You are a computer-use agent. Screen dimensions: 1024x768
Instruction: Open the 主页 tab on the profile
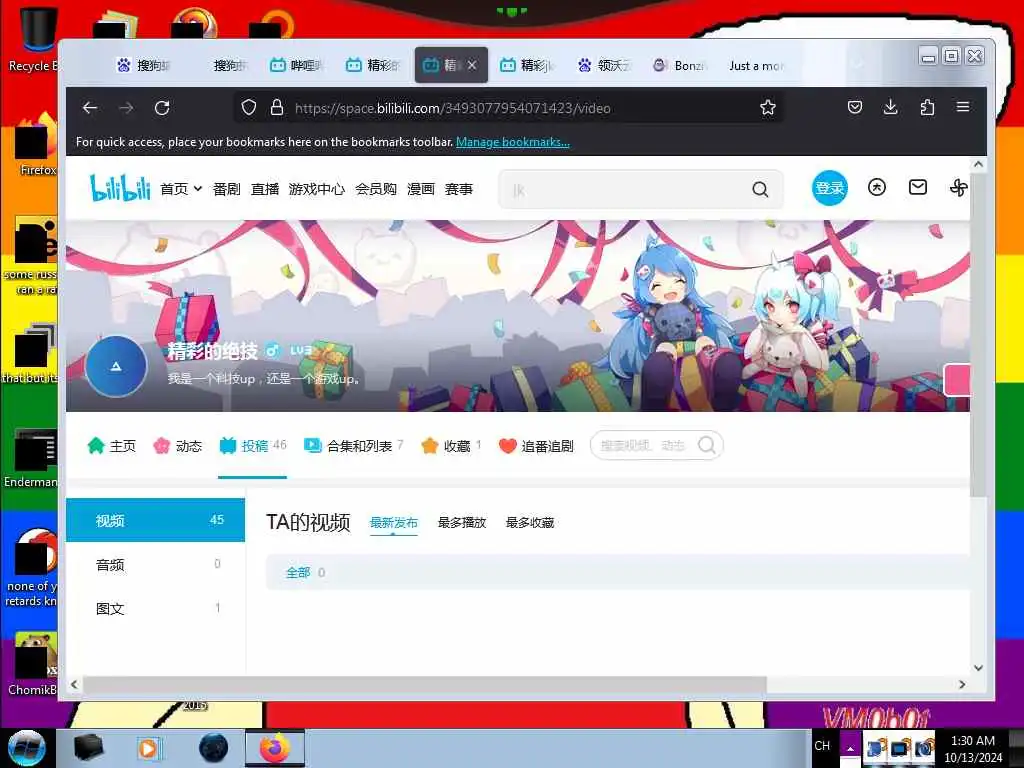coord(112,446)
